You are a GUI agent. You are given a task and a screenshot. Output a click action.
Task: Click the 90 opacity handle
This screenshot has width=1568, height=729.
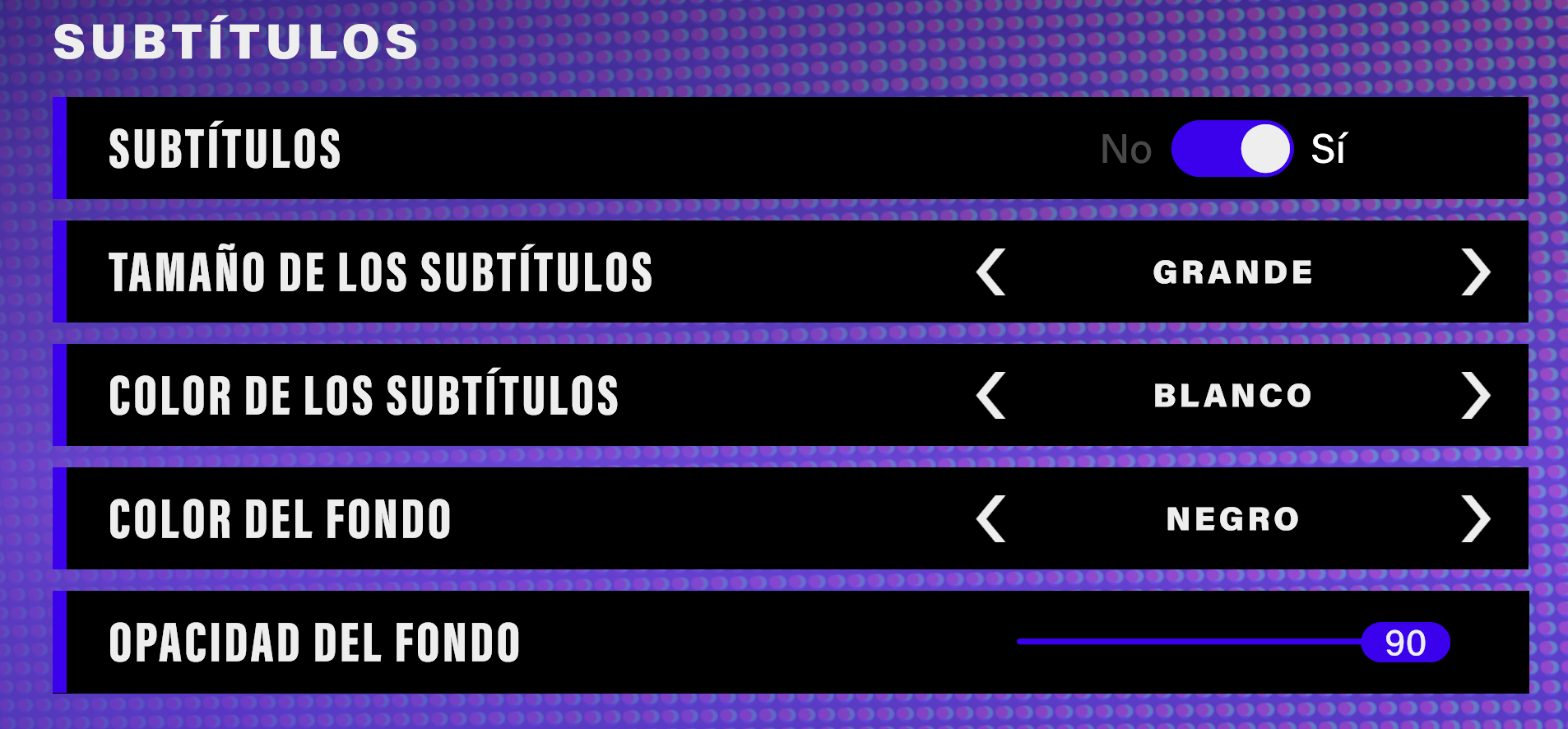pos(1408,643)
